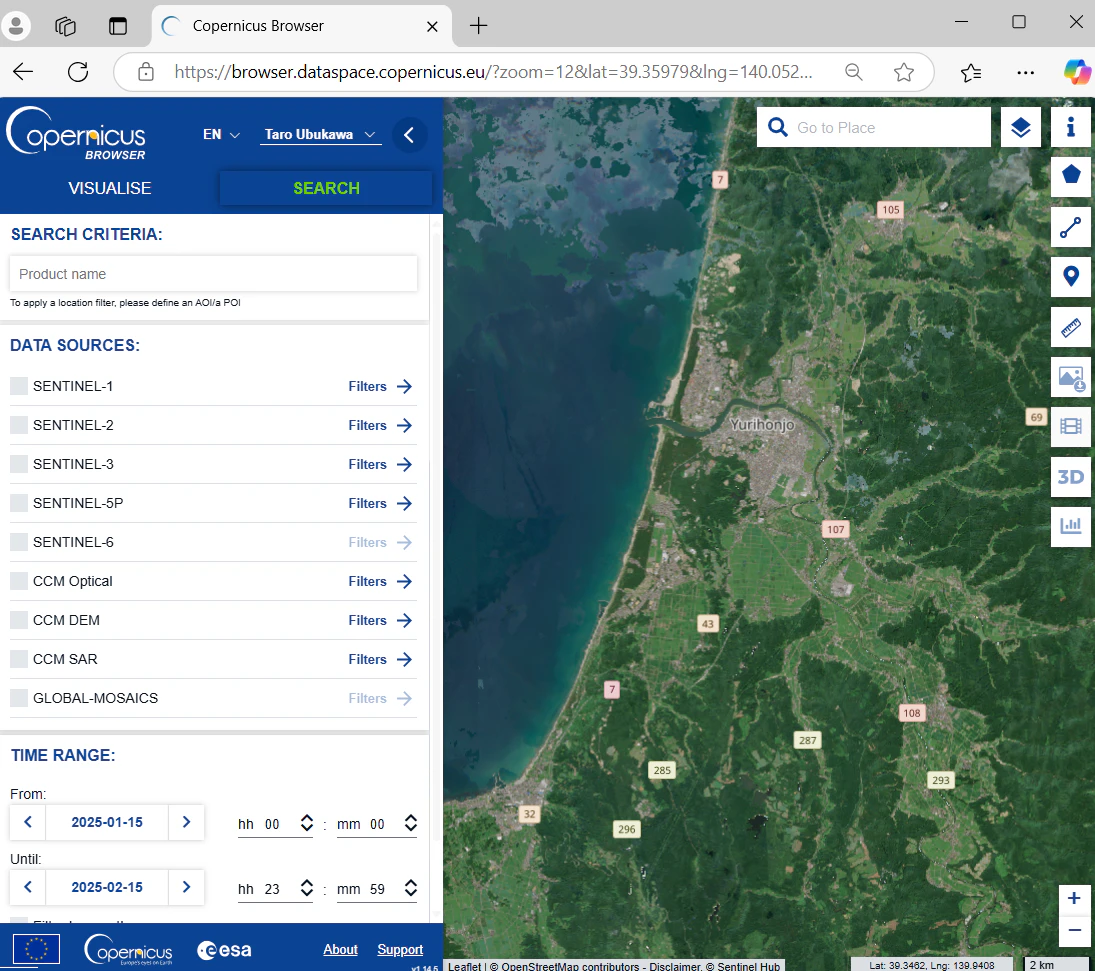Select the SEARCH tab

coord(326,188)
